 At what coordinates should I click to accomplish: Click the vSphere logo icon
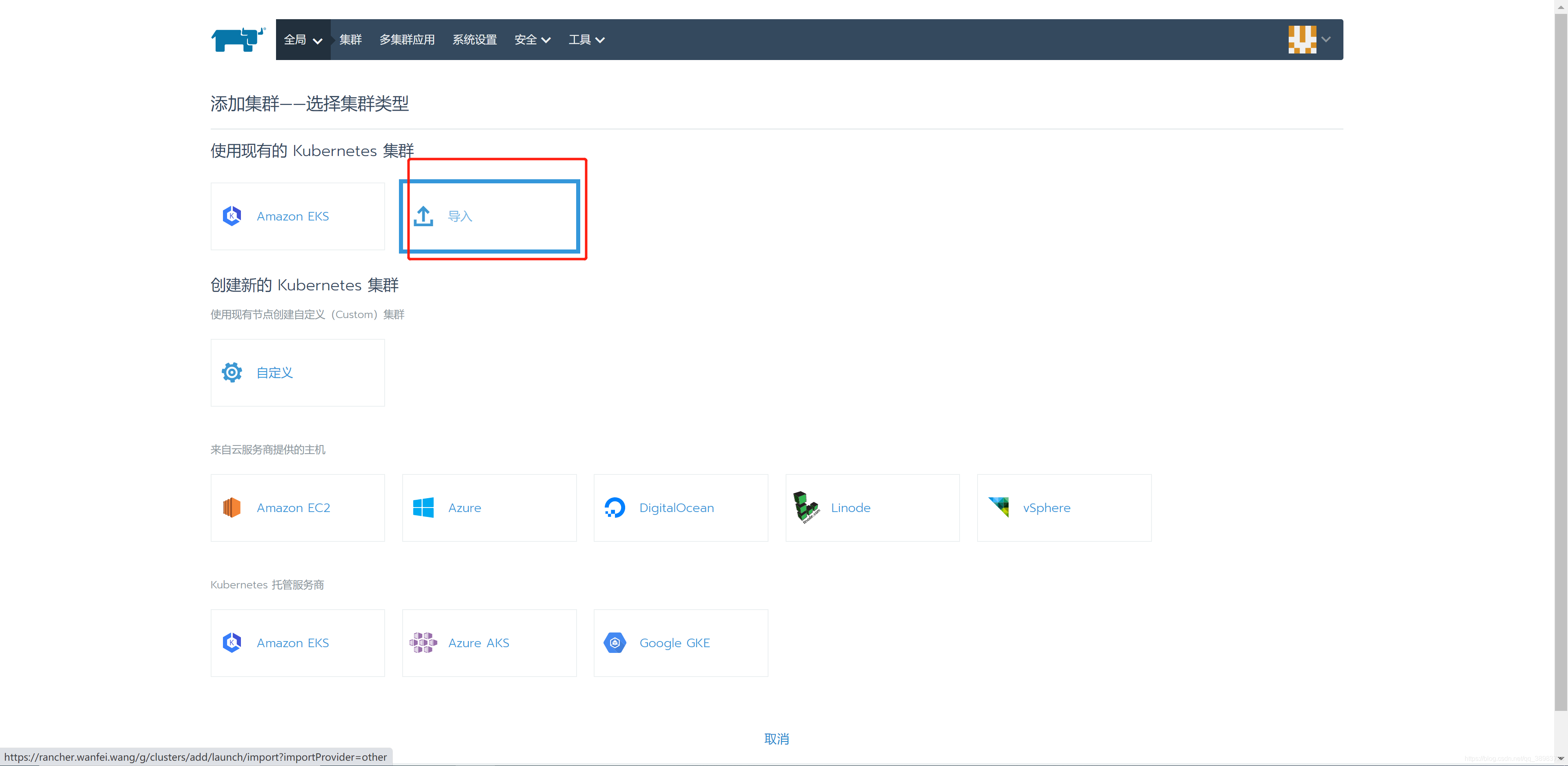coord(999,507)
